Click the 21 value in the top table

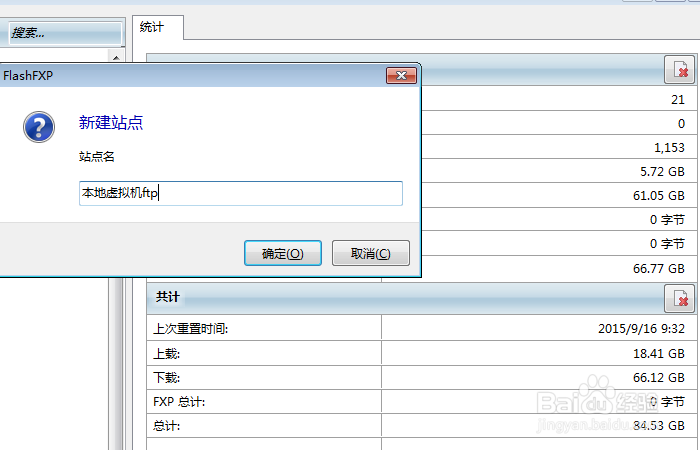(678, 100)
